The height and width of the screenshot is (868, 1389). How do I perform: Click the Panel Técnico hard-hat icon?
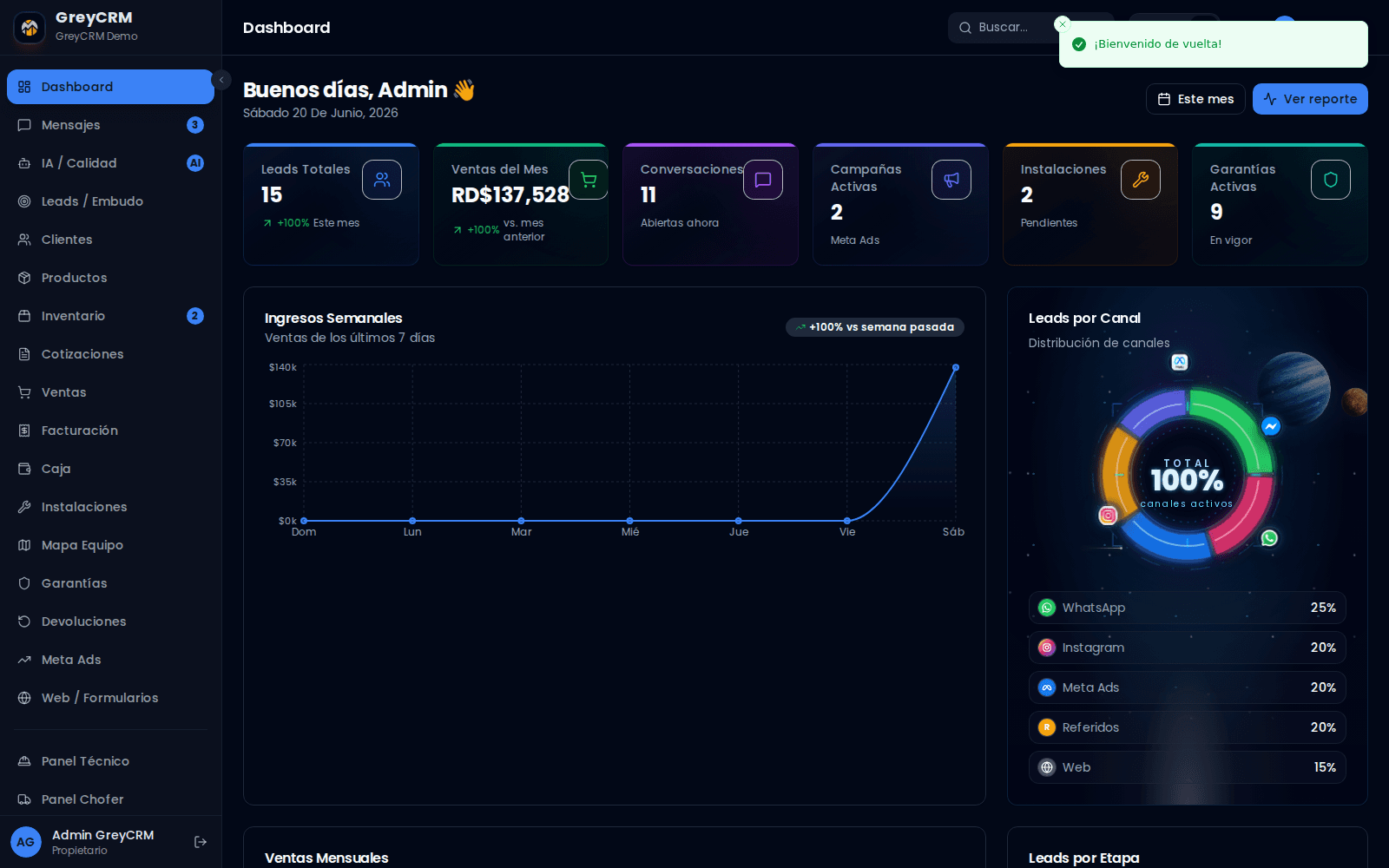[x=24, y=761]
